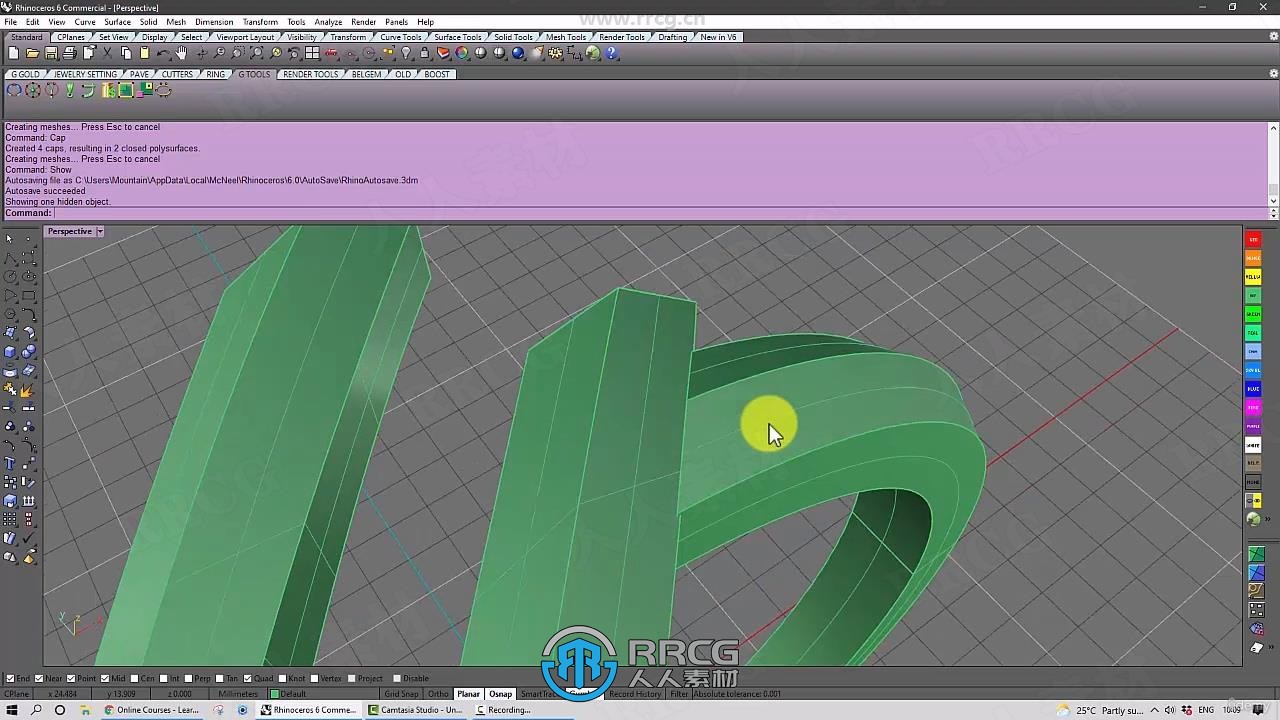This screenshot has height=720, width=1280.
Task: Enable the Int osnap checkbox
Action: pos(164,678)
